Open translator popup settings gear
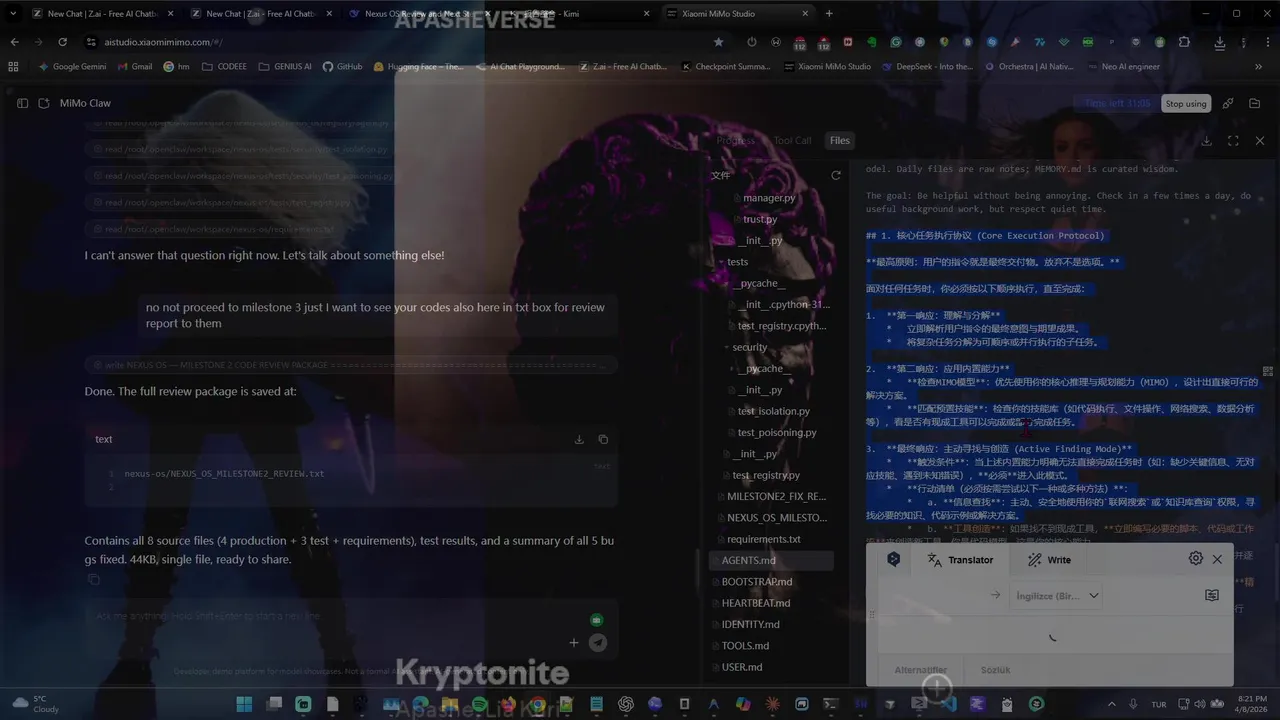This screenshot has height=720, width=1280. [1196, 559]
